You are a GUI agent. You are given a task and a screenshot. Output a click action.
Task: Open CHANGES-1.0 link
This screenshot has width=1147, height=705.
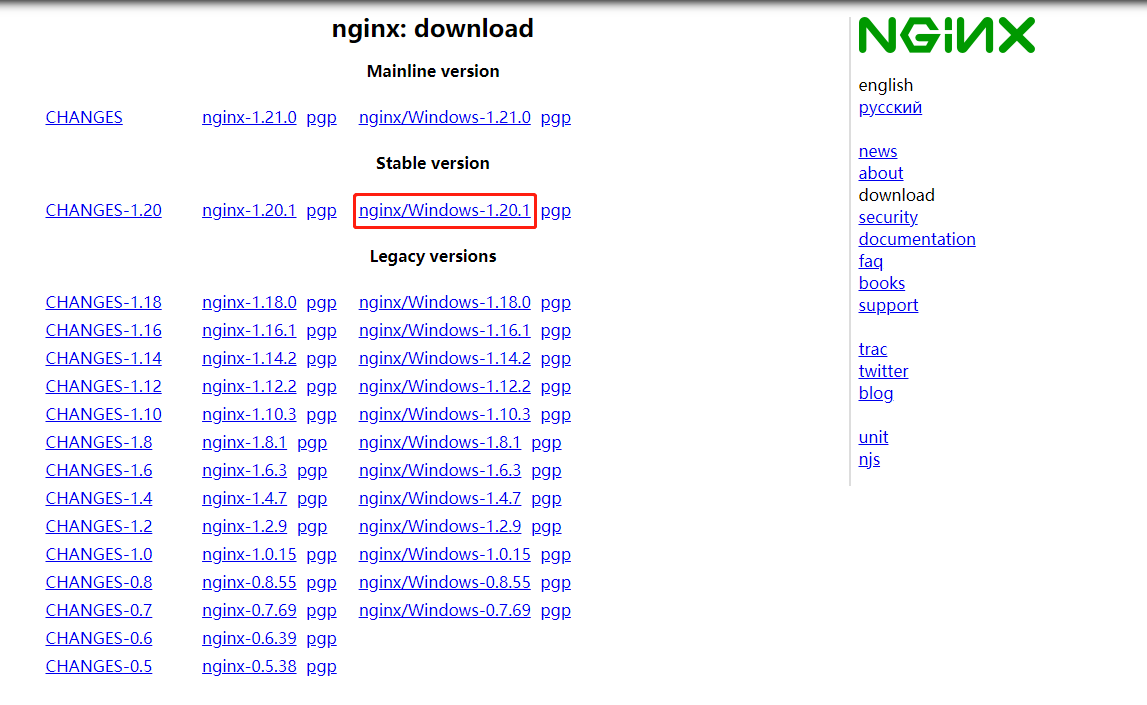point(99,554)
